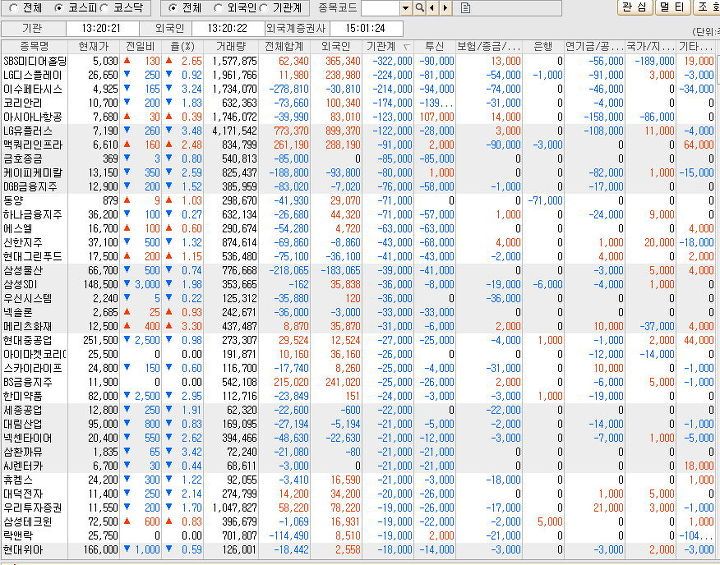Screen dimensions: 720x565
Task: Open the document icon next to arrows
Action: click(465, 8)
